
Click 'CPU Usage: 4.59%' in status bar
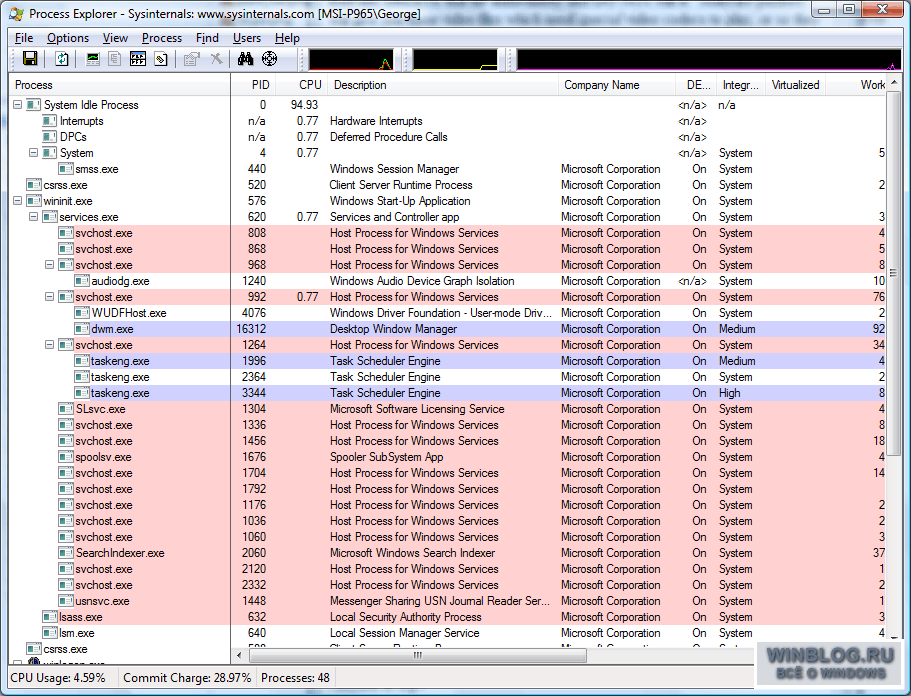(58, 678)
